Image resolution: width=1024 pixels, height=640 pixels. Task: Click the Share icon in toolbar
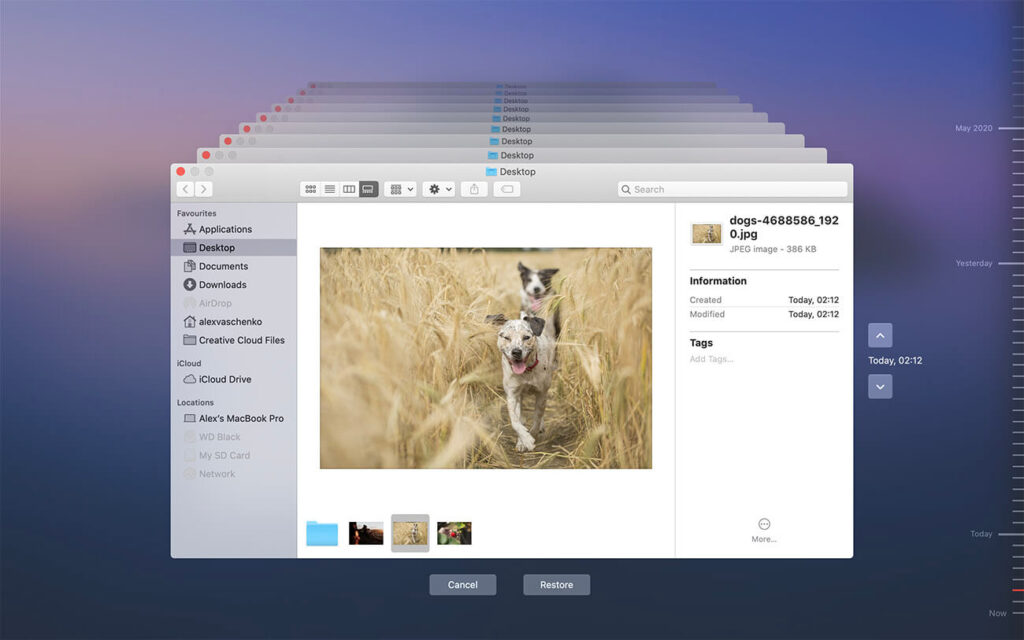474,189
